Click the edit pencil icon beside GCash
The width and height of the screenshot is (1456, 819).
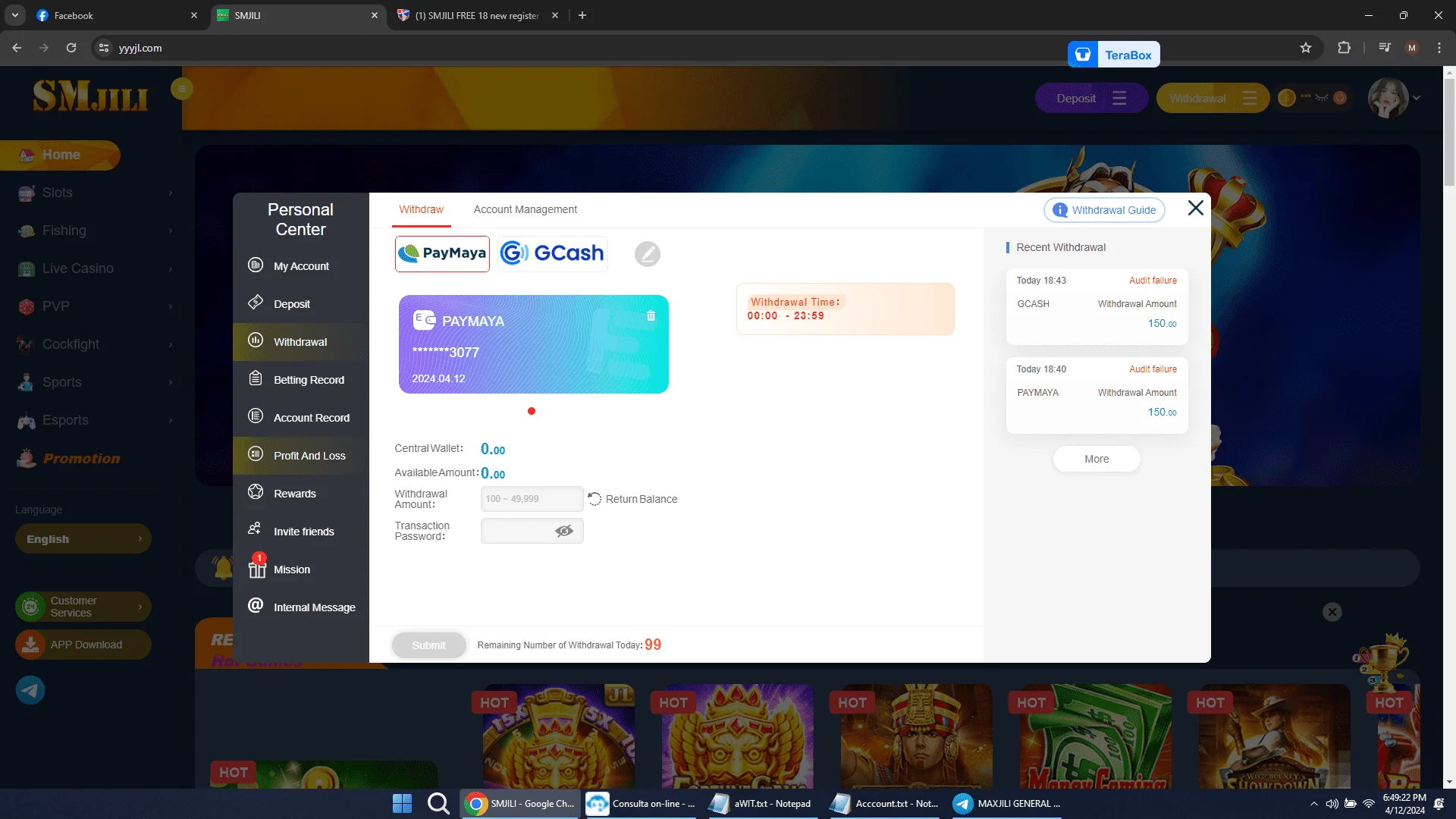coord(647,254)
